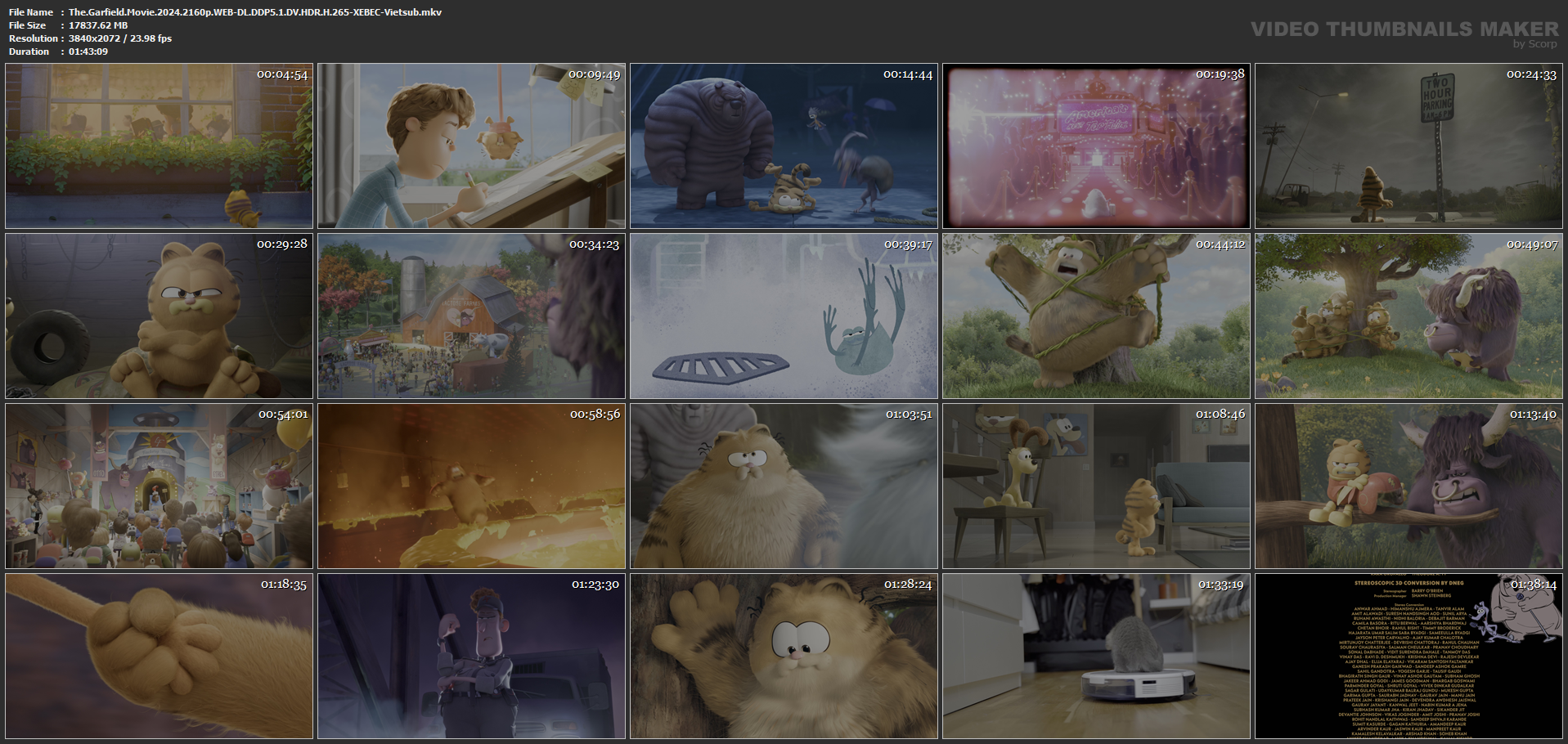The width and height of the screenshot is (1568, 744).
Task: Click the resolution text 3840x2072 / 23.98 fps
Action: pyautogui.click(x=120, y=38)
